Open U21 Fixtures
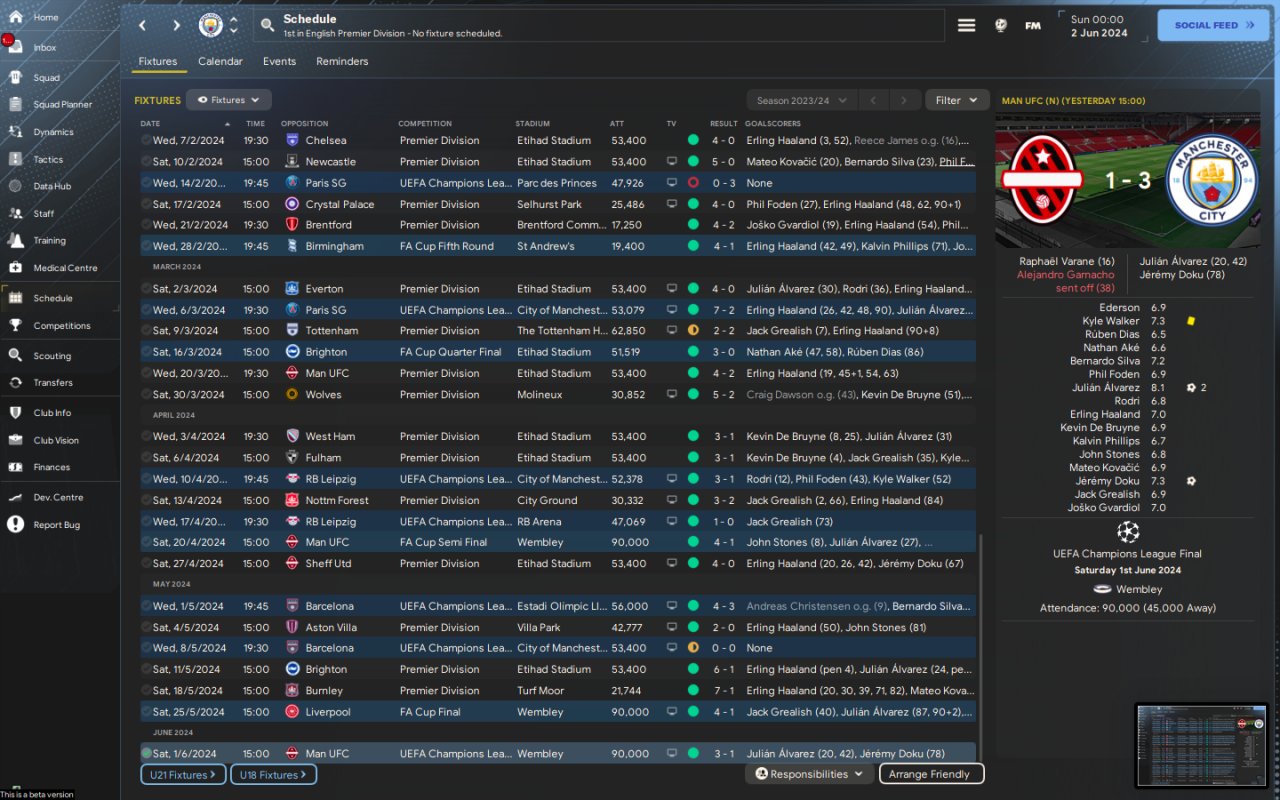This screenshot has width=1280, height=800. (183, 774)
